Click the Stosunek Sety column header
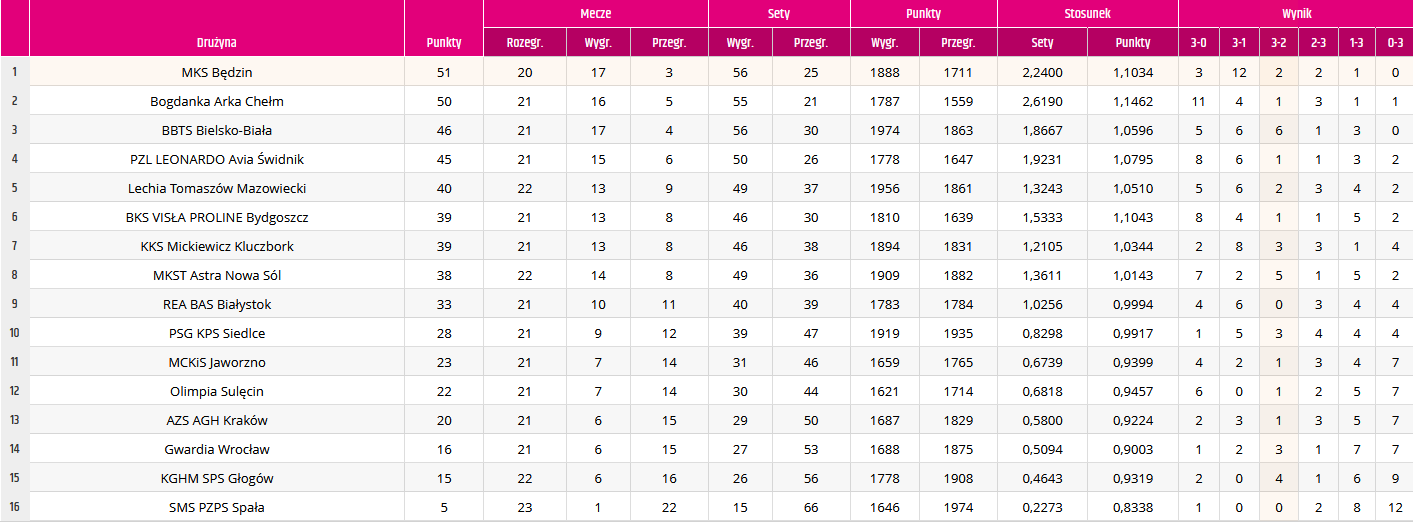This screenshot has height=526, width=1413. [1042, 43]
